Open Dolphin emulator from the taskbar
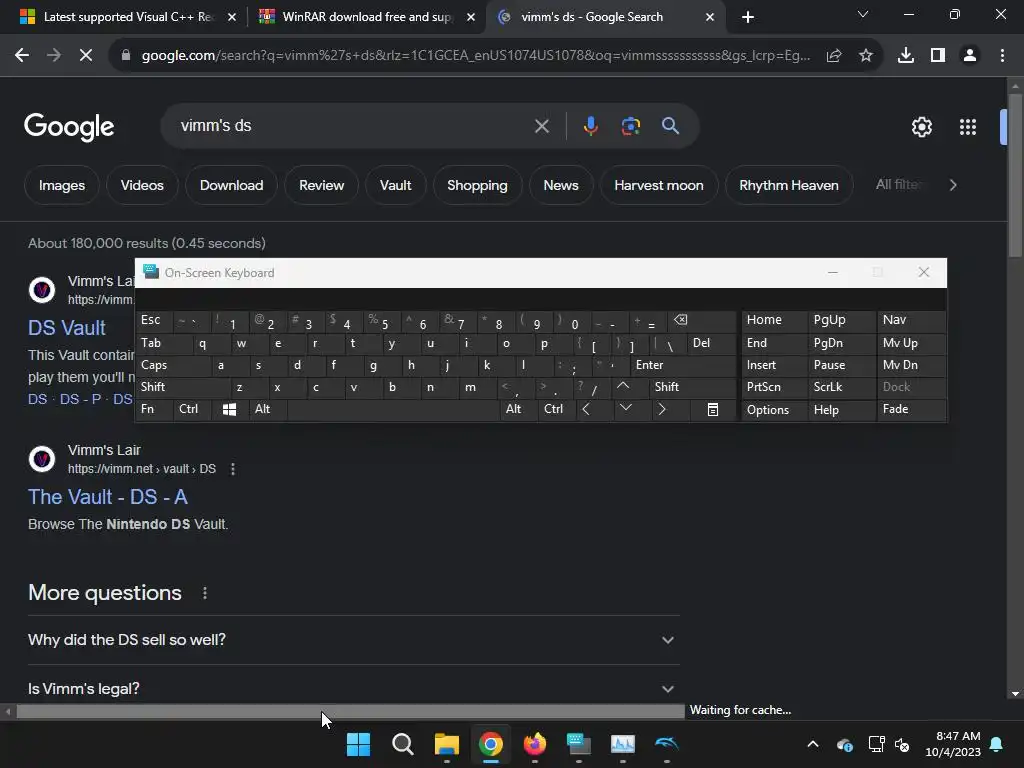Image resolution: width=1024 pixels, height=768 pixels. coord(667,744)
